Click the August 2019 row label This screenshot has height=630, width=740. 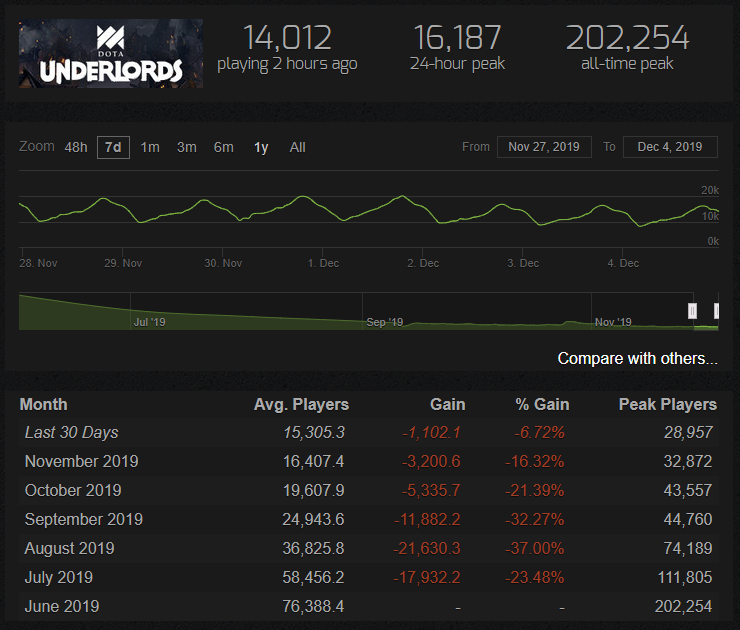coord(69,548)
